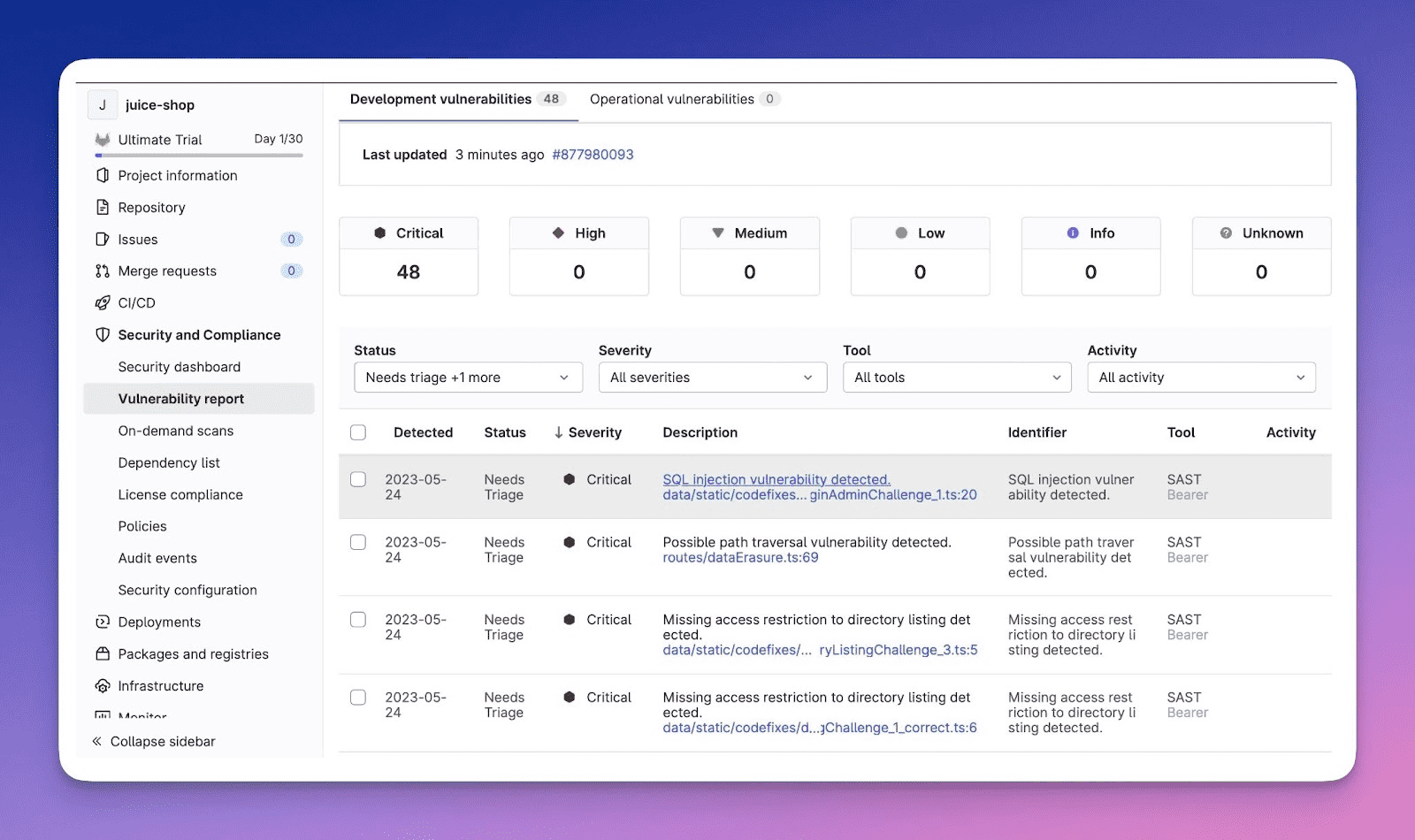This screenshot has height=840, width=1415.
Task: Click the Deployments icon in sidebar
Action: coord(103,622)
